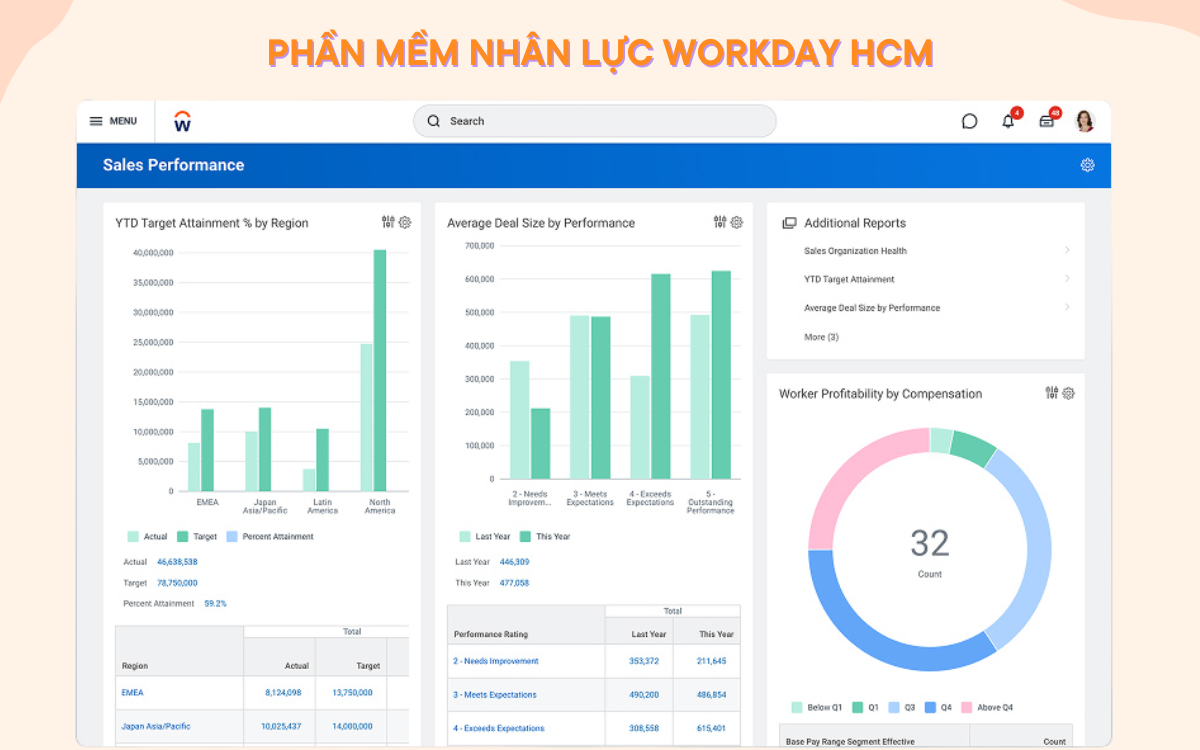The width and height of the screenshot is (1200, 750).
Task: Click the Additional Reports icon
Action: pos(789,223)
